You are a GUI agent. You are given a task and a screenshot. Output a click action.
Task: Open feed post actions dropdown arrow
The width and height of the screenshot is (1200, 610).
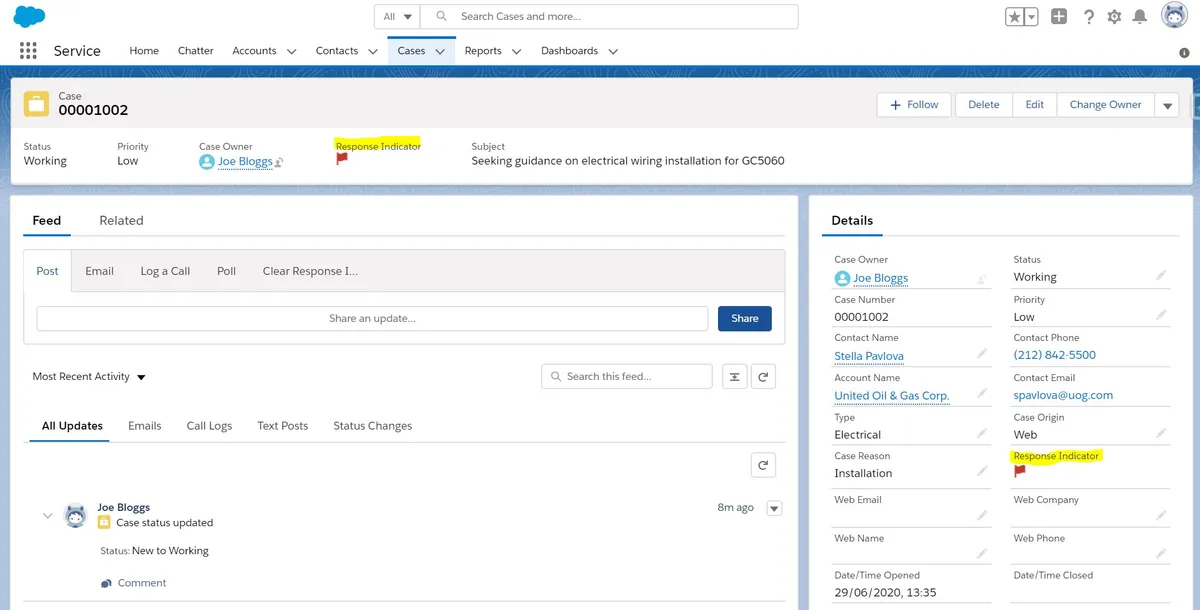coord(774,508)
